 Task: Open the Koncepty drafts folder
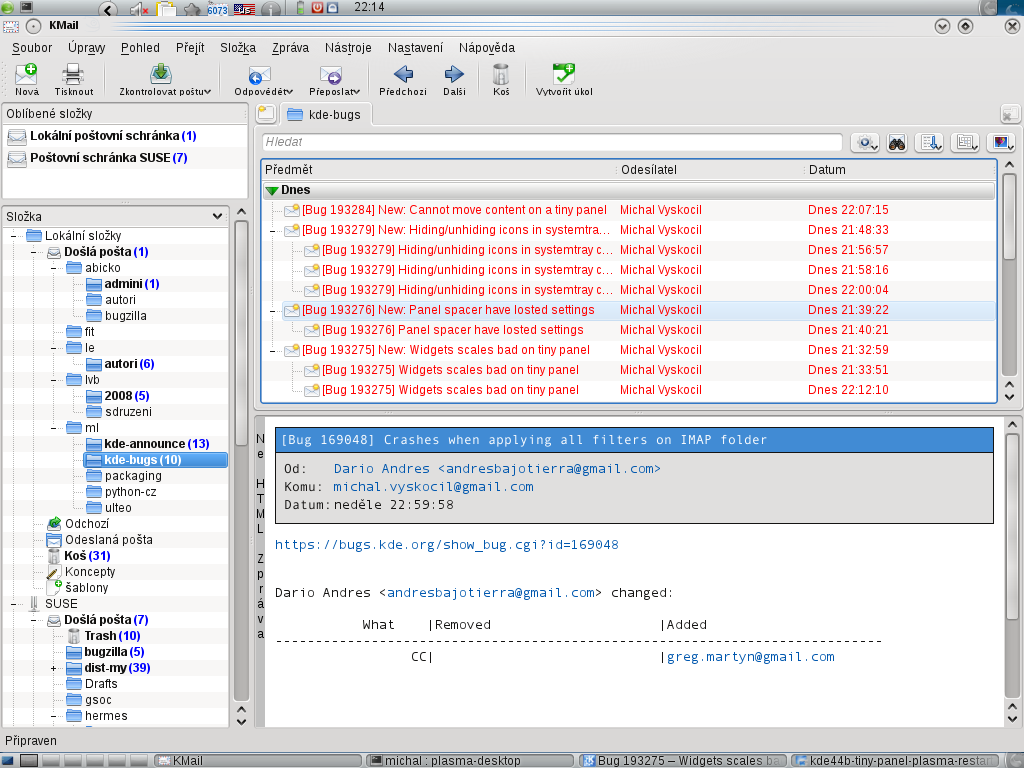[89, 572]
